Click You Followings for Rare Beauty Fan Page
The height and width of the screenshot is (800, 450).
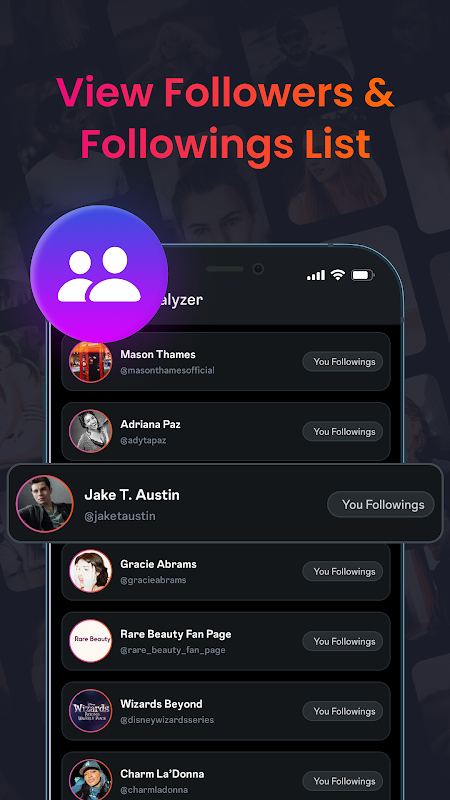[343, 641]
